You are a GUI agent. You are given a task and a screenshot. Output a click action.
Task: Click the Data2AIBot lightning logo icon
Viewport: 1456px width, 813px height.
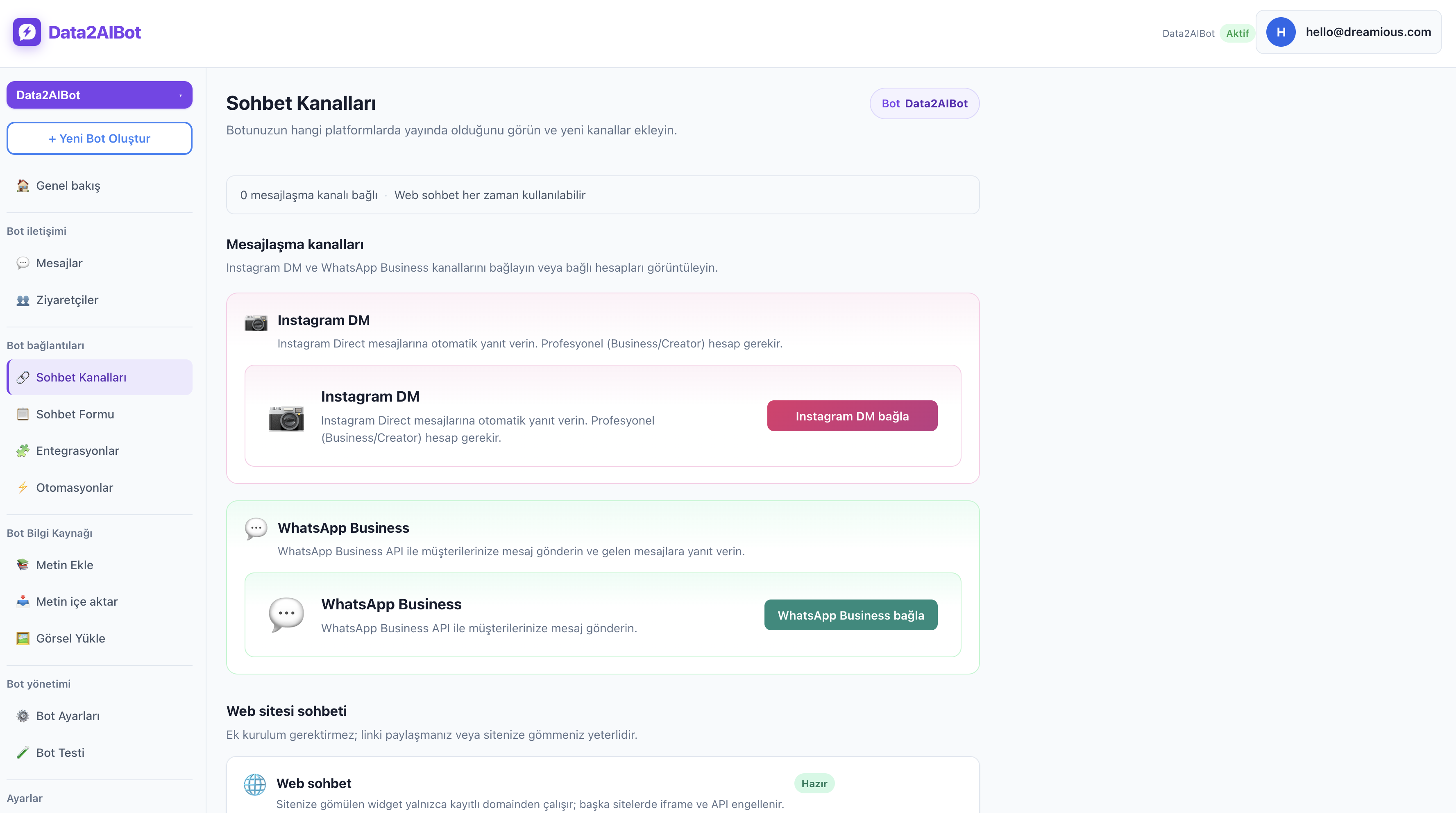click(x=27, y=32)
